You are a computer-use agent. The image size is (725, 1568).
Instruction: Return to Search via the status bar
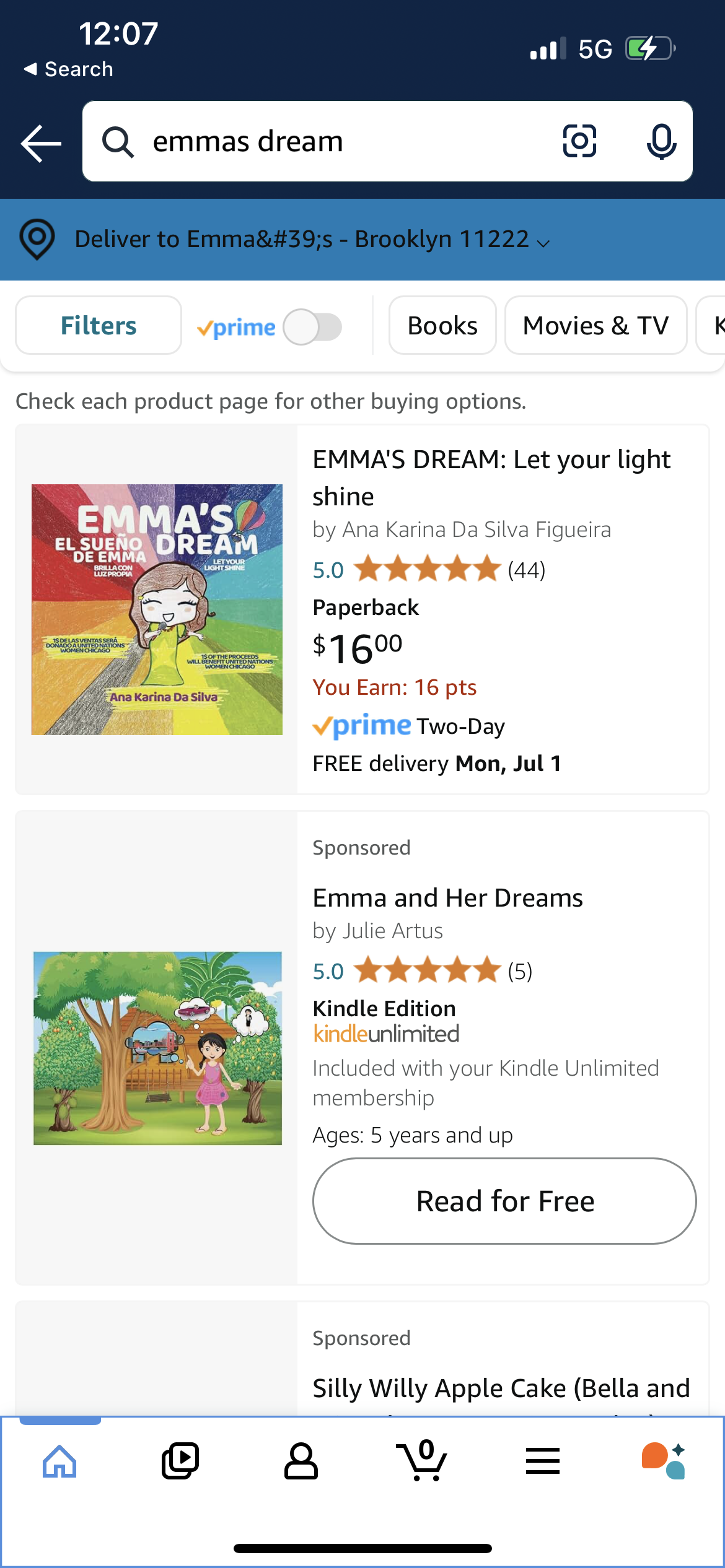coord(68,69)
